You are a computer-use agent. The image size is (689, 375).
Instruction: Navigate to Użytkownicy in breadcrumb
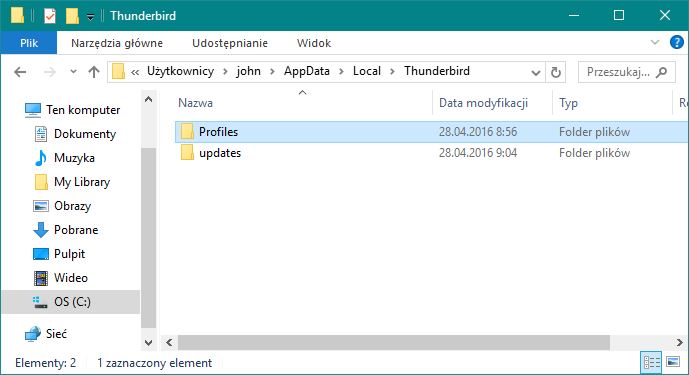coord(180,71)
